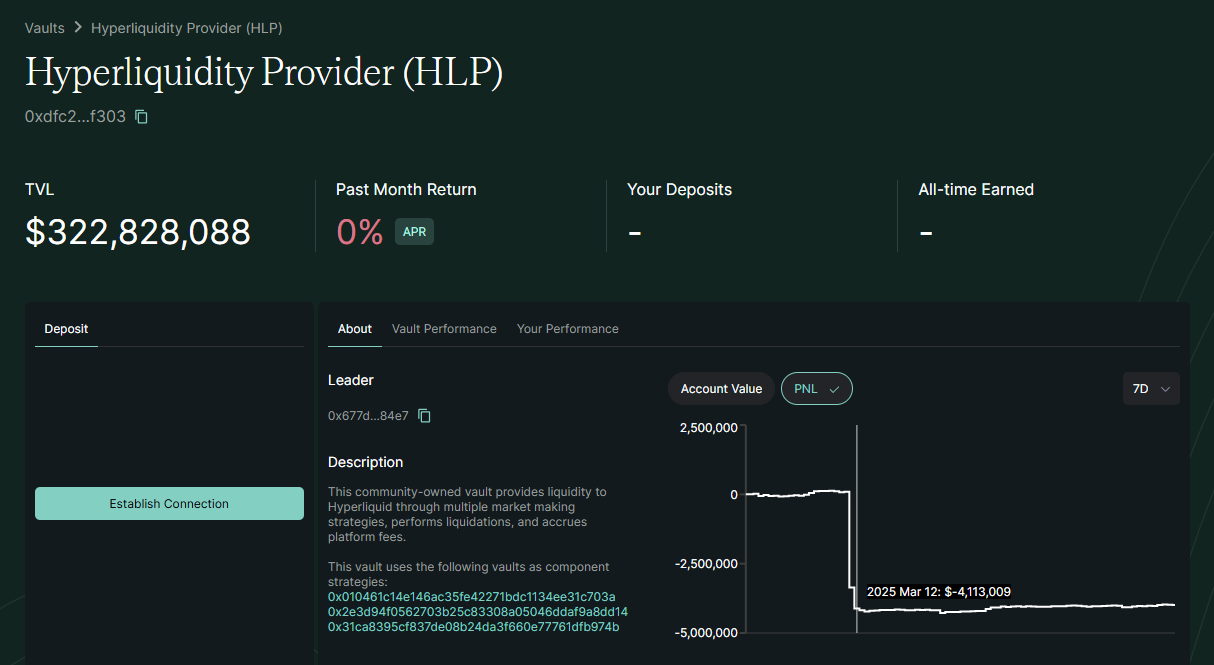Screen dimensions: 1214x665
Task: Click the checkmark icon in PNL chip
Action: (834, 389)
